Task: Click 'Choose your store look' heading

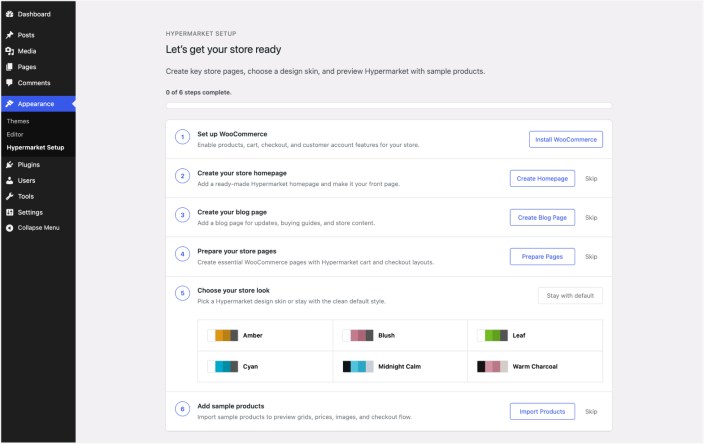Action: (233, 290)
